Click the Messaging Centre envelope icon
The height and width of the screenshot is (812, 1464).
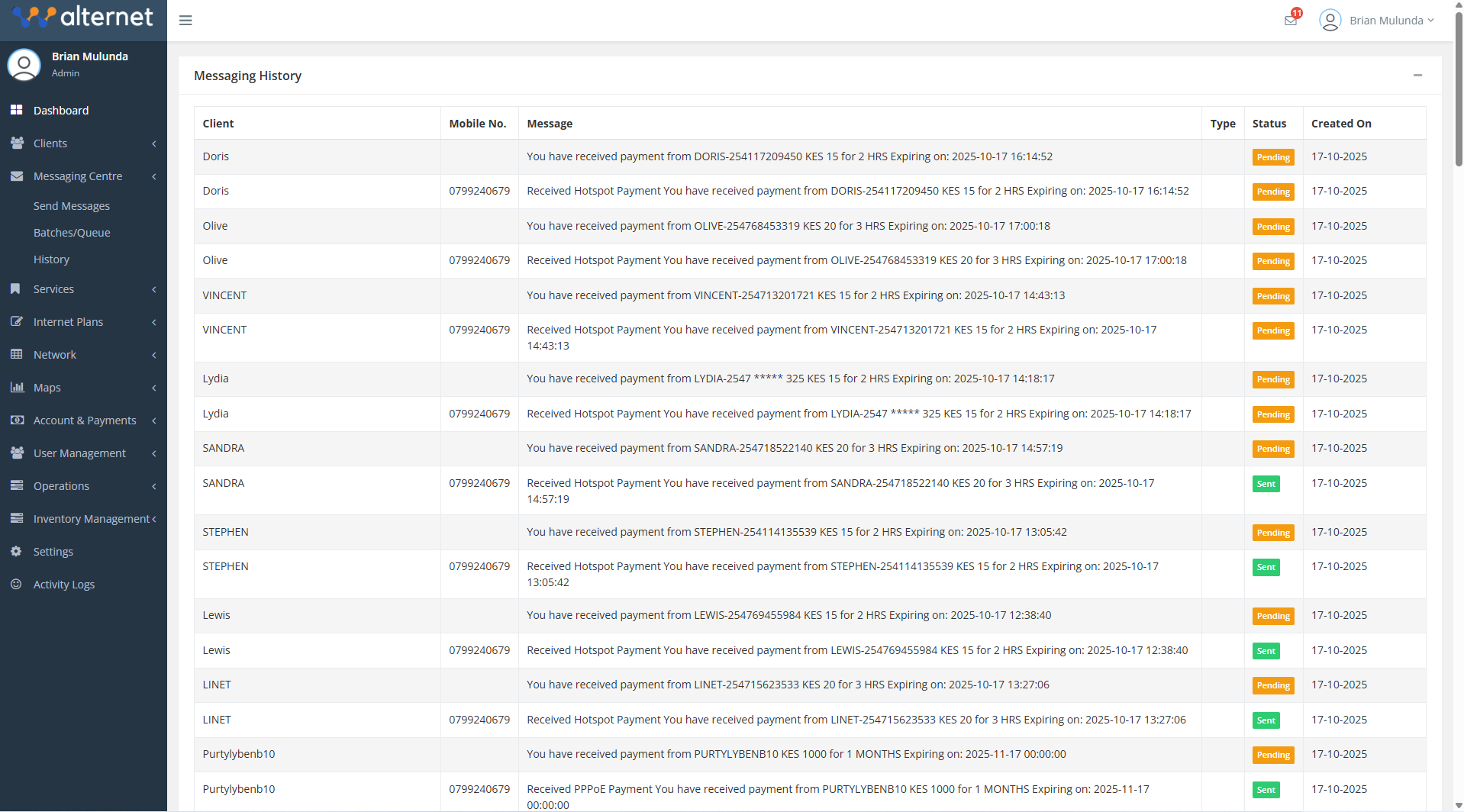click(17, 176)
